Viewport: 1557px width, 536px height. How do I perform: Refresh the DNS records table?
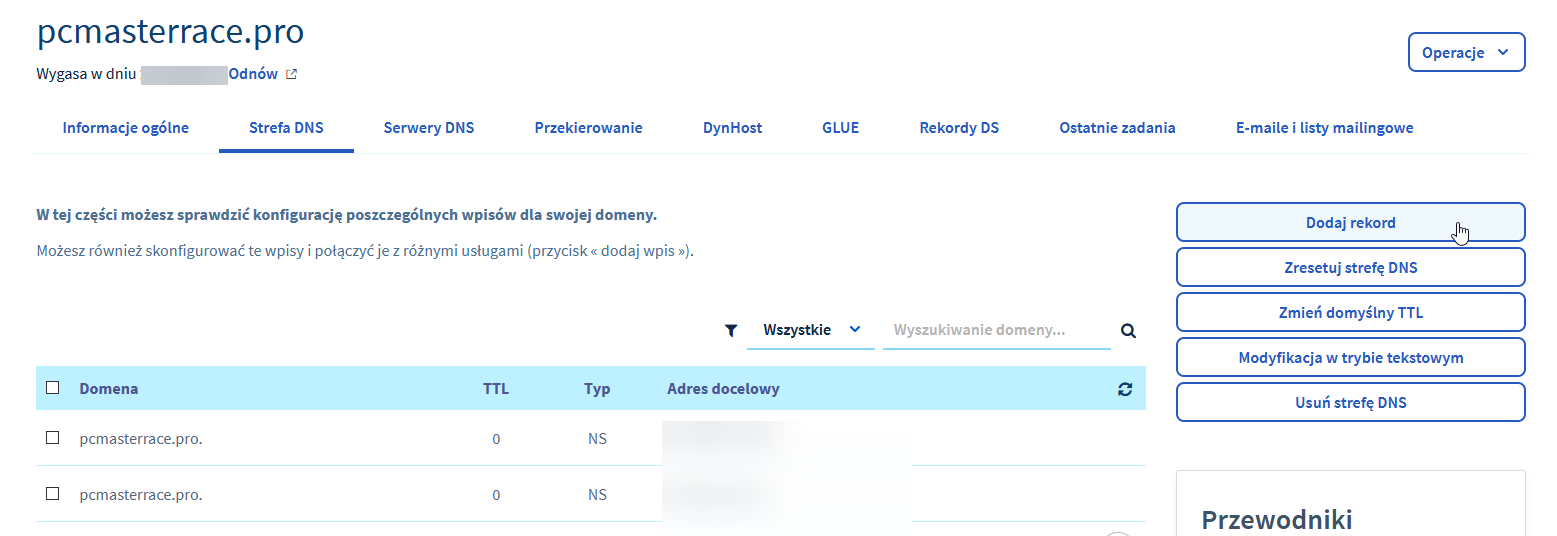click(x=1125, y=389)
